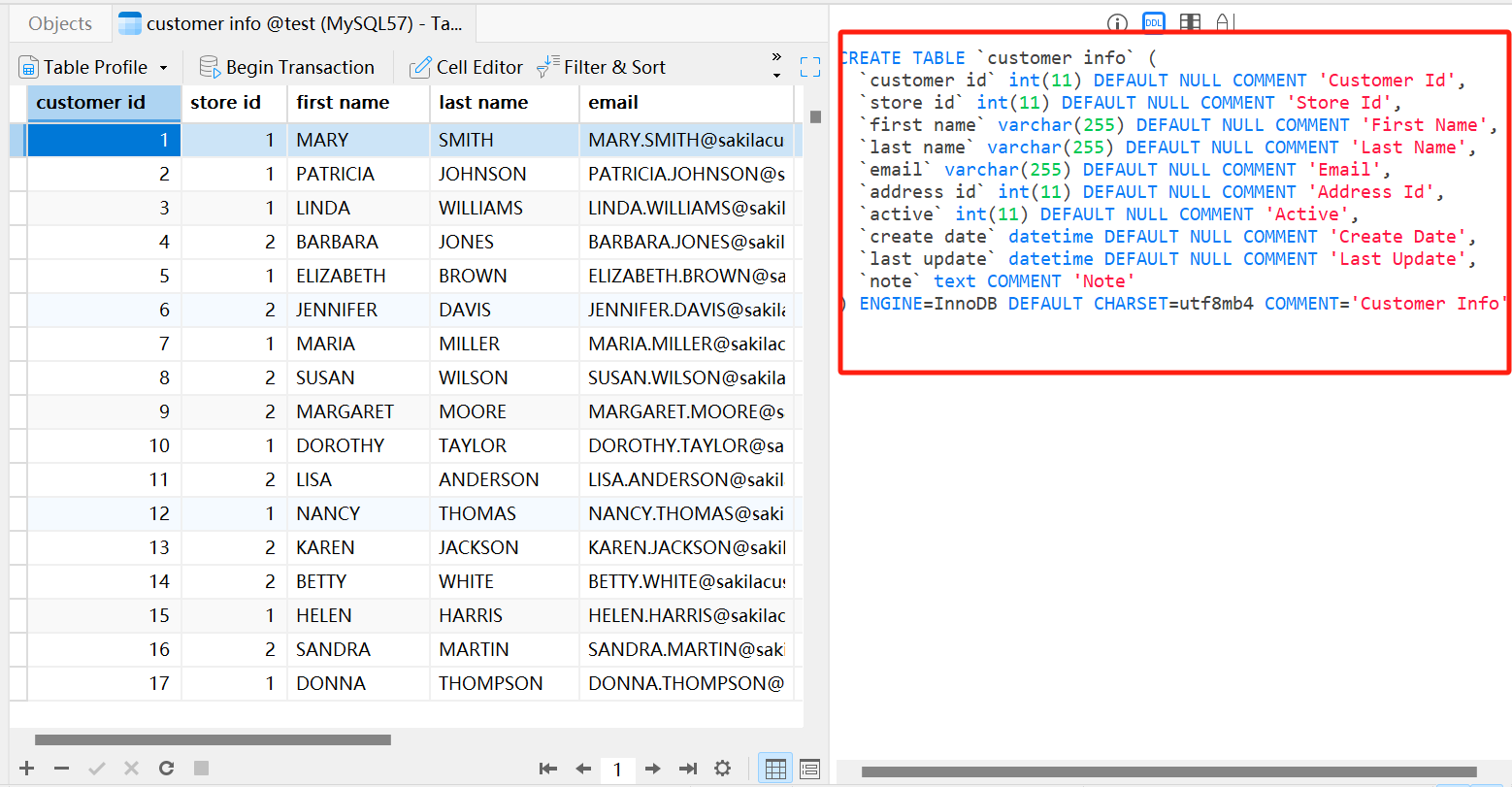Select the MARGARET first name cell
1512x787 pixels.
[x=358, y=411]
